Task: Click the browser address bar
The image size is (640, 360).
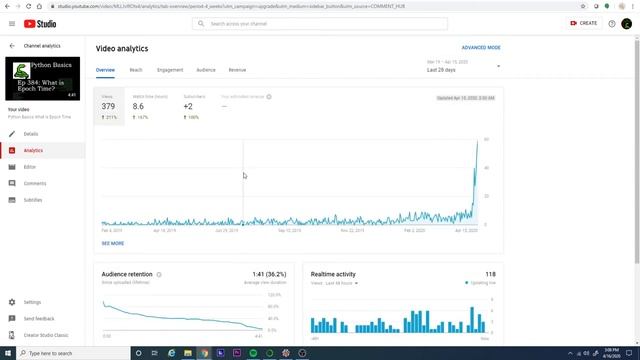Action: (314, 6)
